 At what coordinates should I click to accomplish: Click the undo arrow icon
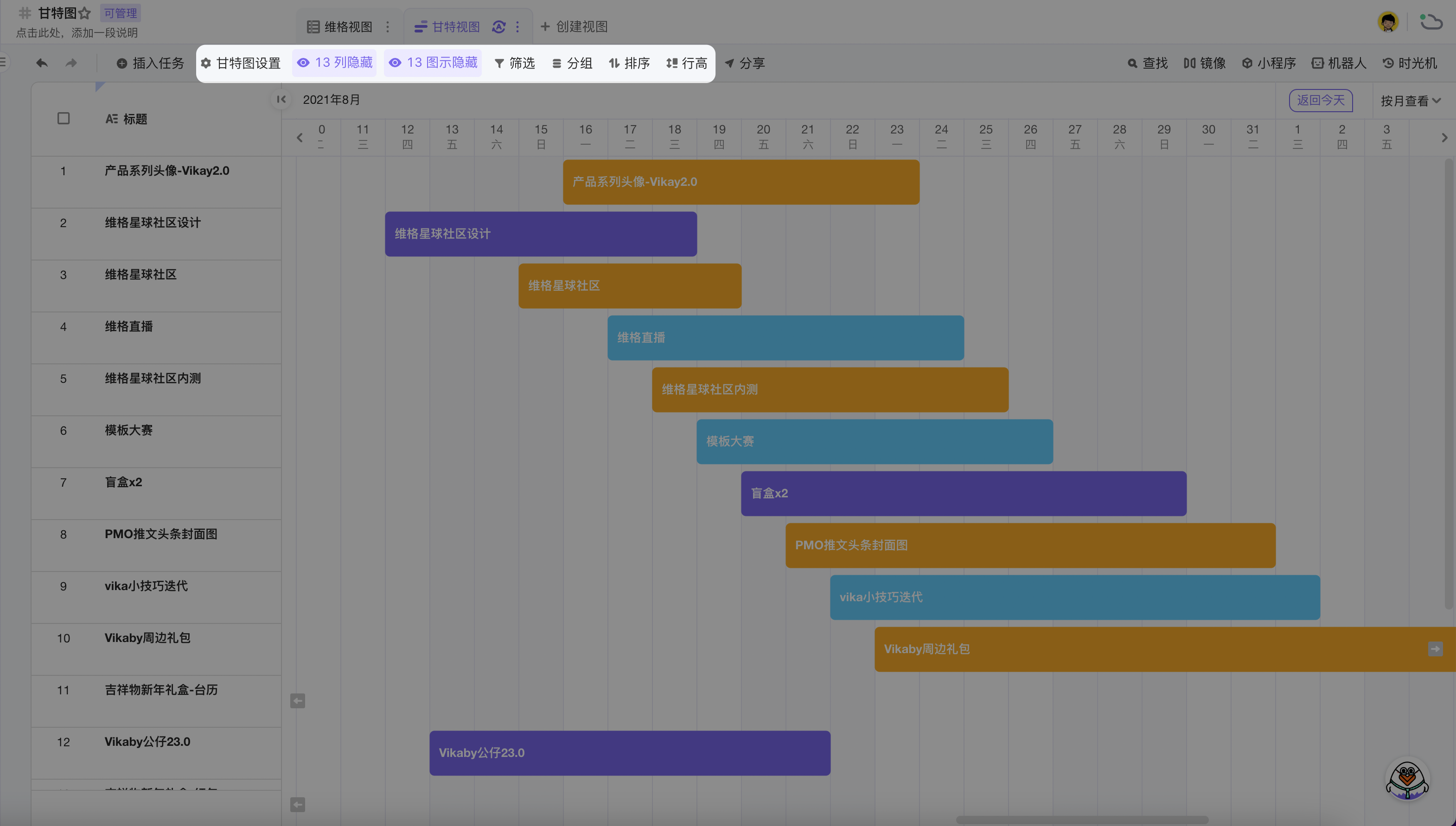(x=42, y=63)
